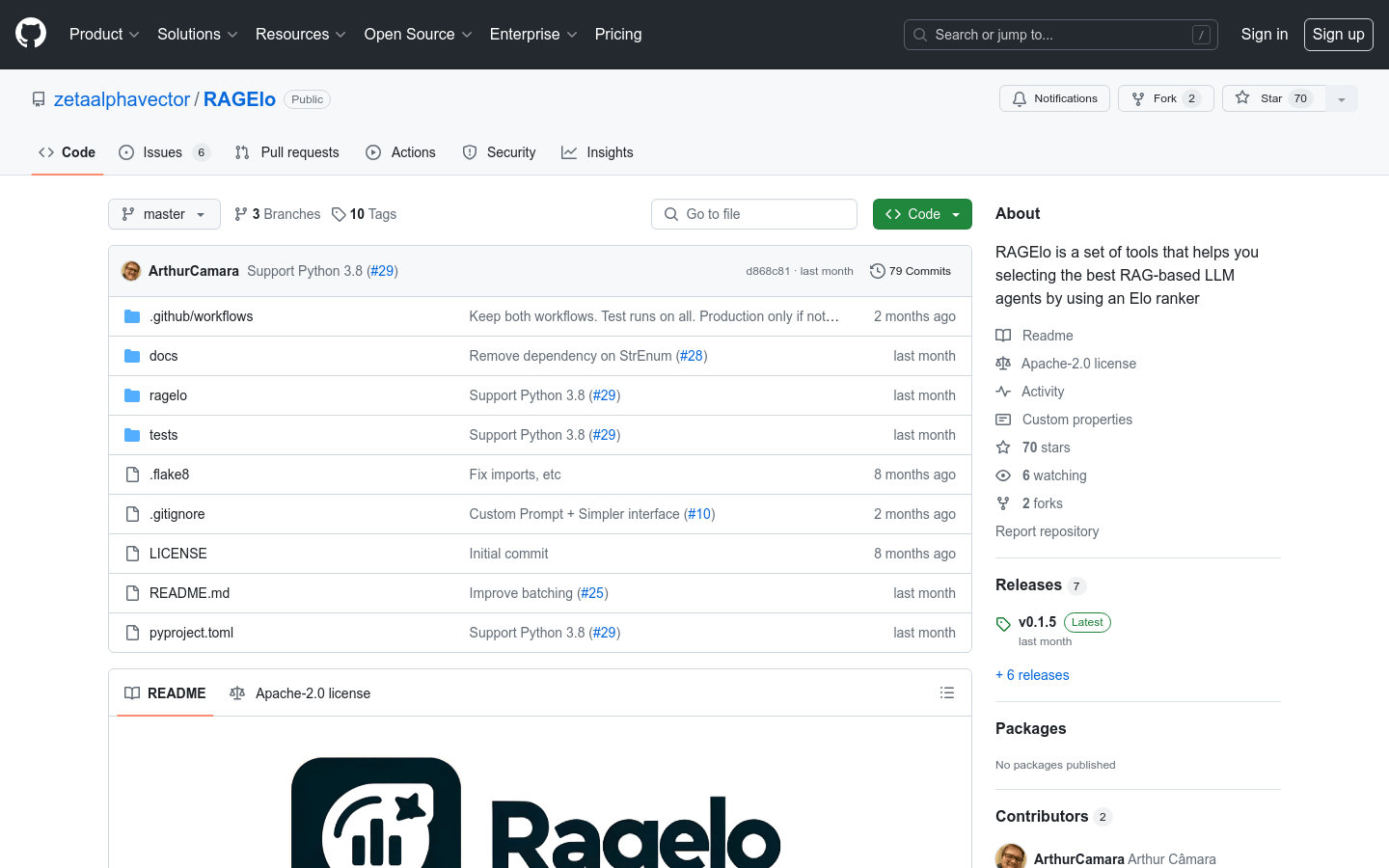Viewport: 1389px width, 868px height.
Task: Click the fork icon beside 2 forks
Action: [1003, 503]
